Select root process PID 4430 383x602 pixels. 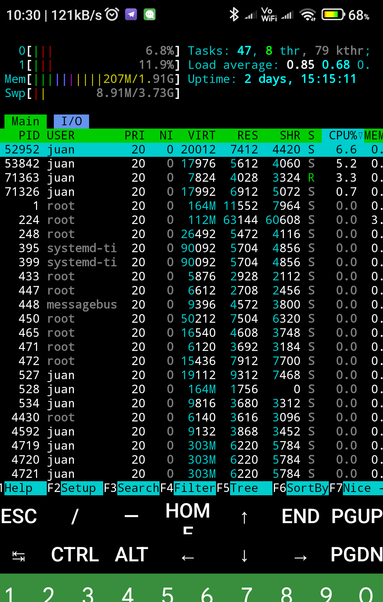pos(192,418)
